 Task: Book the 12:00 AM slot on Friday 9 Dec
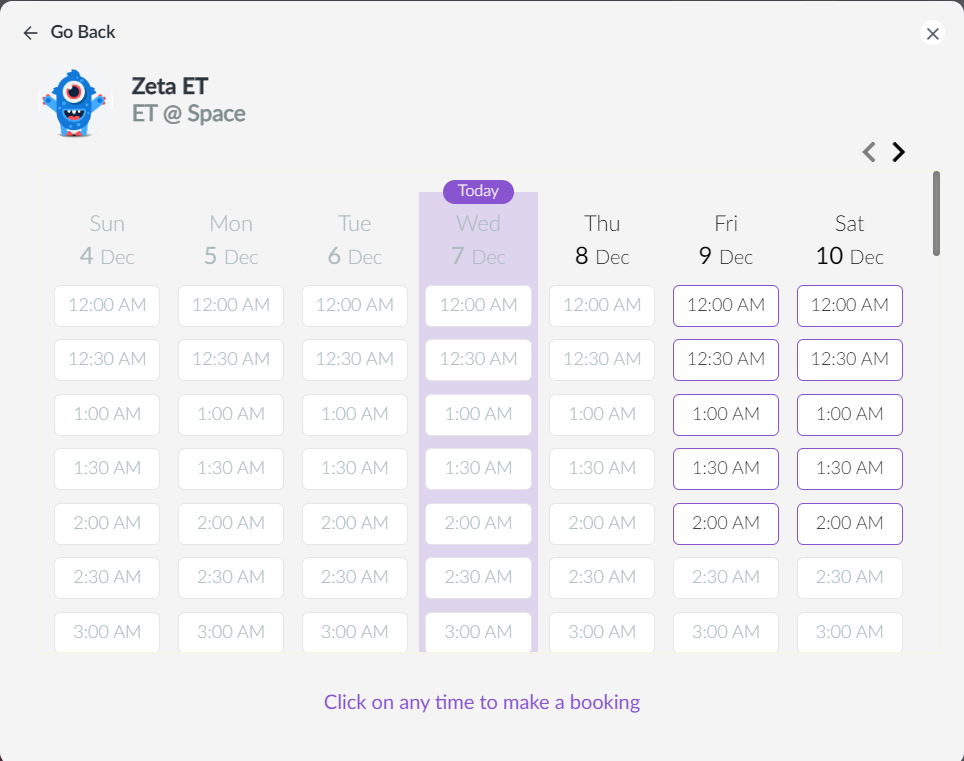(725, 306)
